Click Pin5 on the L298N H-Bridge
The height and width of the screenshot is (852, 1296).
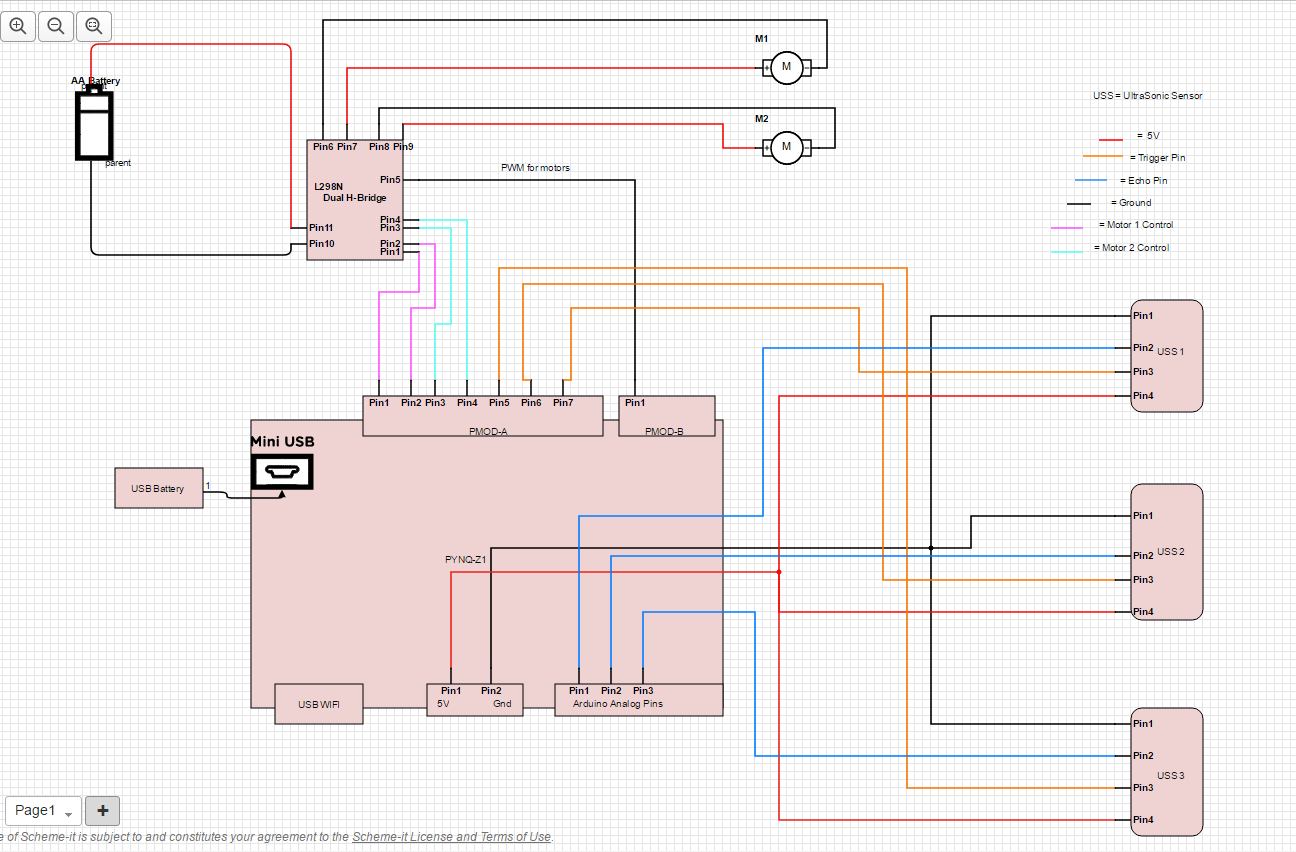click(390, 180)
